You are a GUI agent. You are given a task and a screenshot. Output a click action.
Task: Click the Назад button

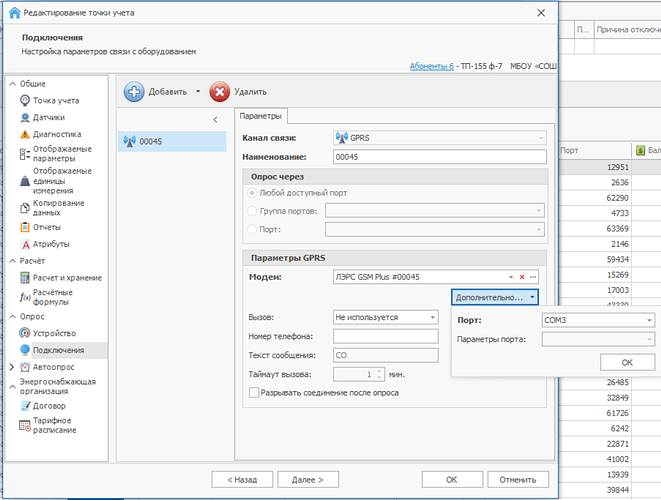coord(242,479)
